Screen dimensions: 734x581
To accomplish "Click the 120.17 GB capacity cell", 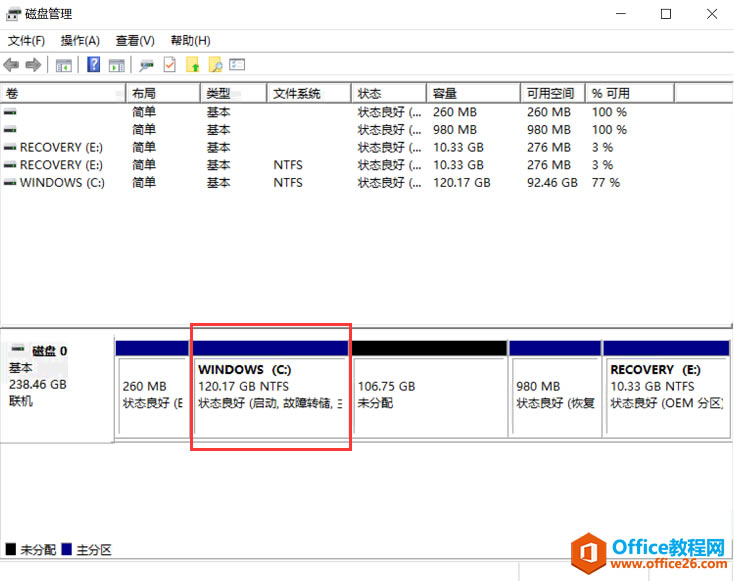I will tap(462, 183).
